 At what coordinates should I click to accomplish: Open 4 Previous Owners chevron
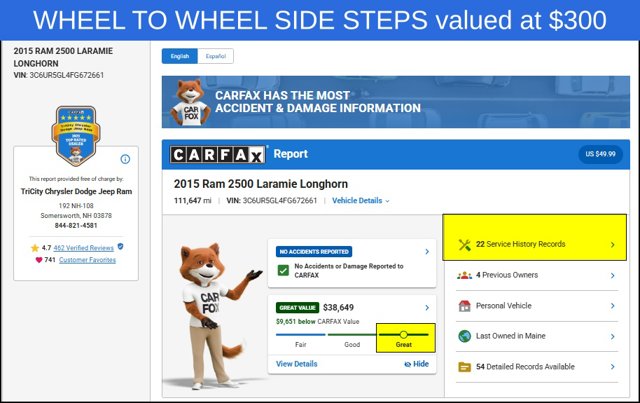click(x=613, y=276)
